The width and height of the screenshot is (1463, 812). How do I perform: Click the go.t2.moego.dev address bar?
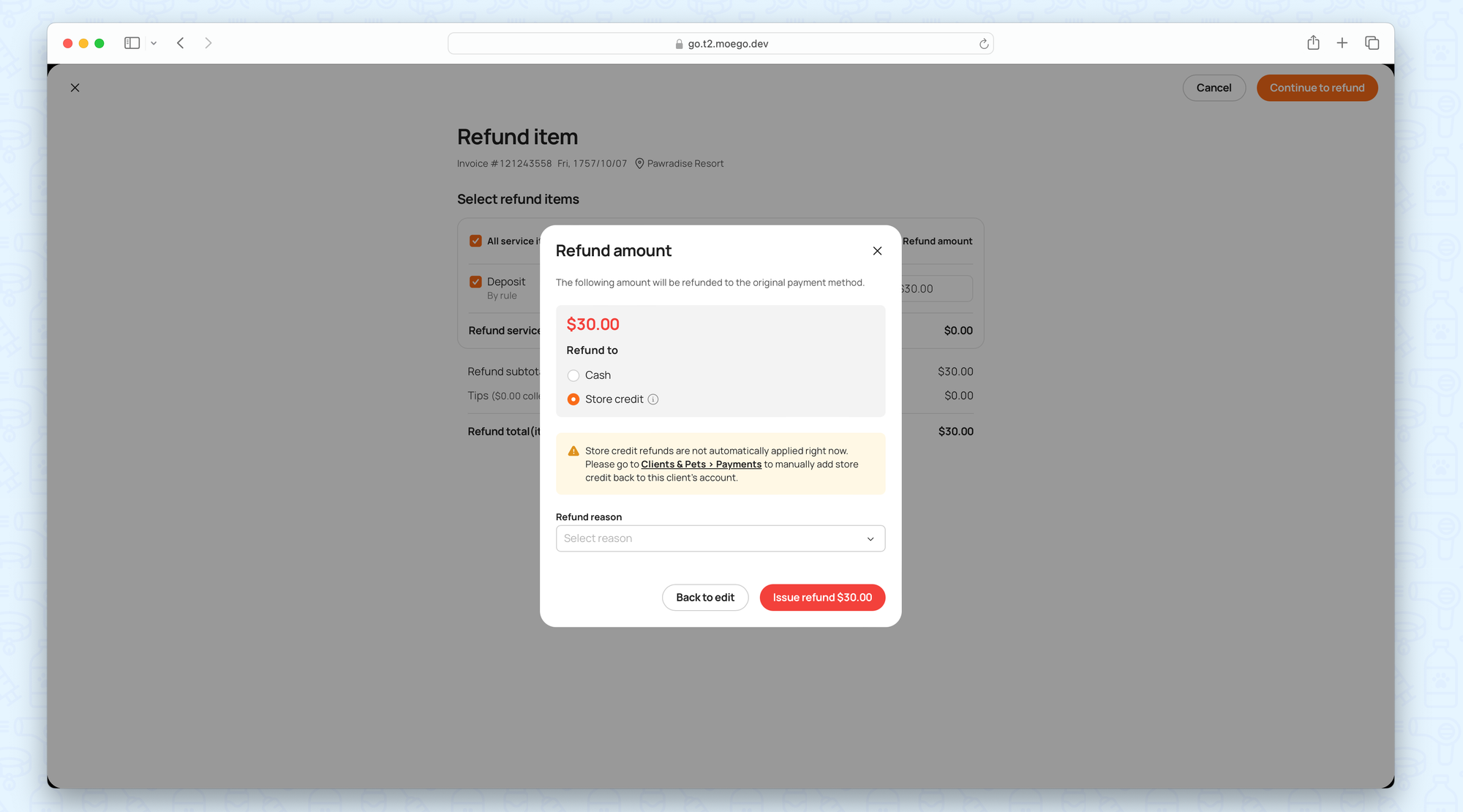[x=721, y=44]
